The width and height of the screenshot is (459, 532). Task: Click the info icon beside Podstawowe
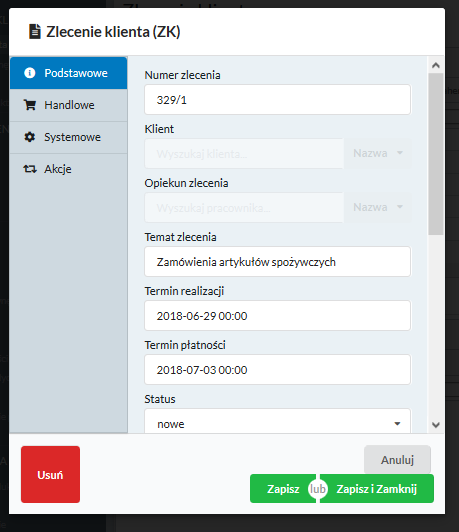point(30,73)
